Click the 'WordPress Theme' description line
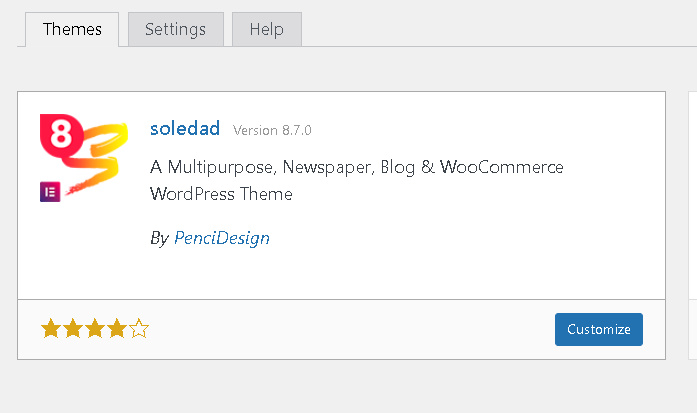Viewport: 697px width, 413px height. point(221,194)
